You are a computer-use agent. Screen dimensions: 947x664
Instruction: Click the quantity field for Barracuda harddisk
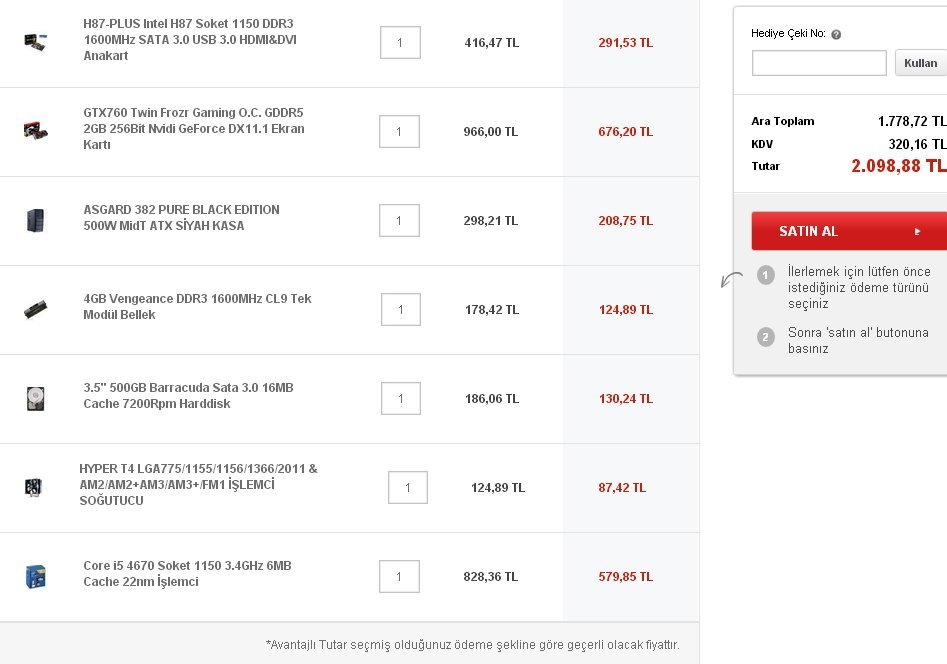(x=400, y=399)
